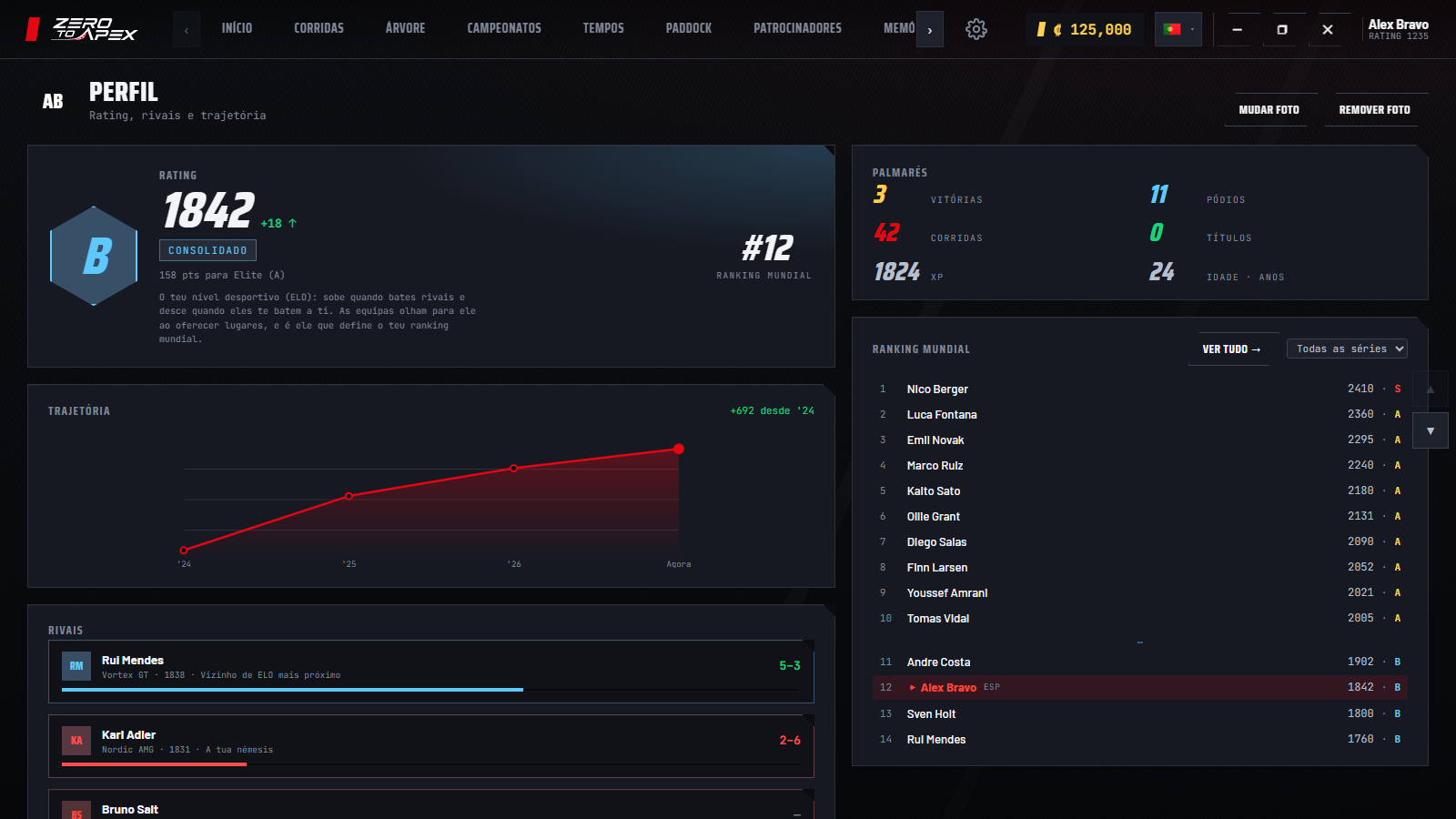1456x819 pixels.
Task: Click the 5-3 record for Rui Mendes
Action: (x=790, y=666)
